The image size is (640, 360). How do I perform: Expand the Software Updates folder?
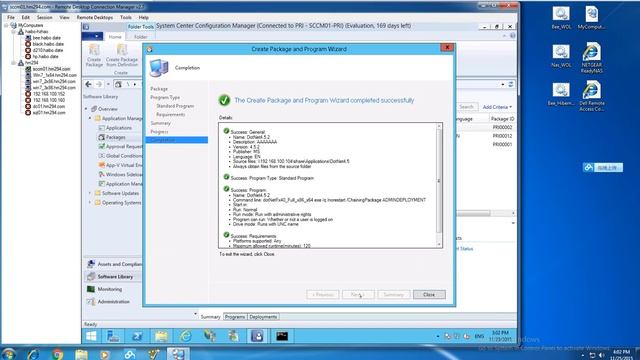90,193
